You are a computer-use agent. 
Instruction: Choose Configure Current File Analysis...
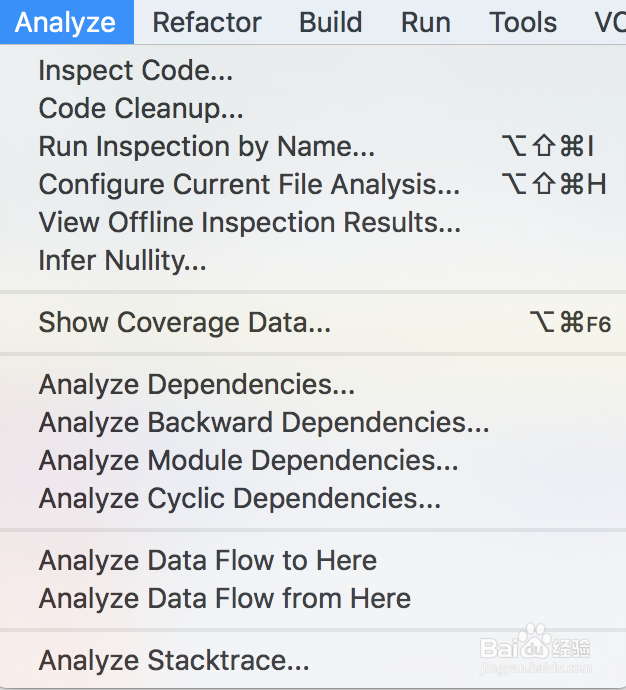click(x=249, y=184)
